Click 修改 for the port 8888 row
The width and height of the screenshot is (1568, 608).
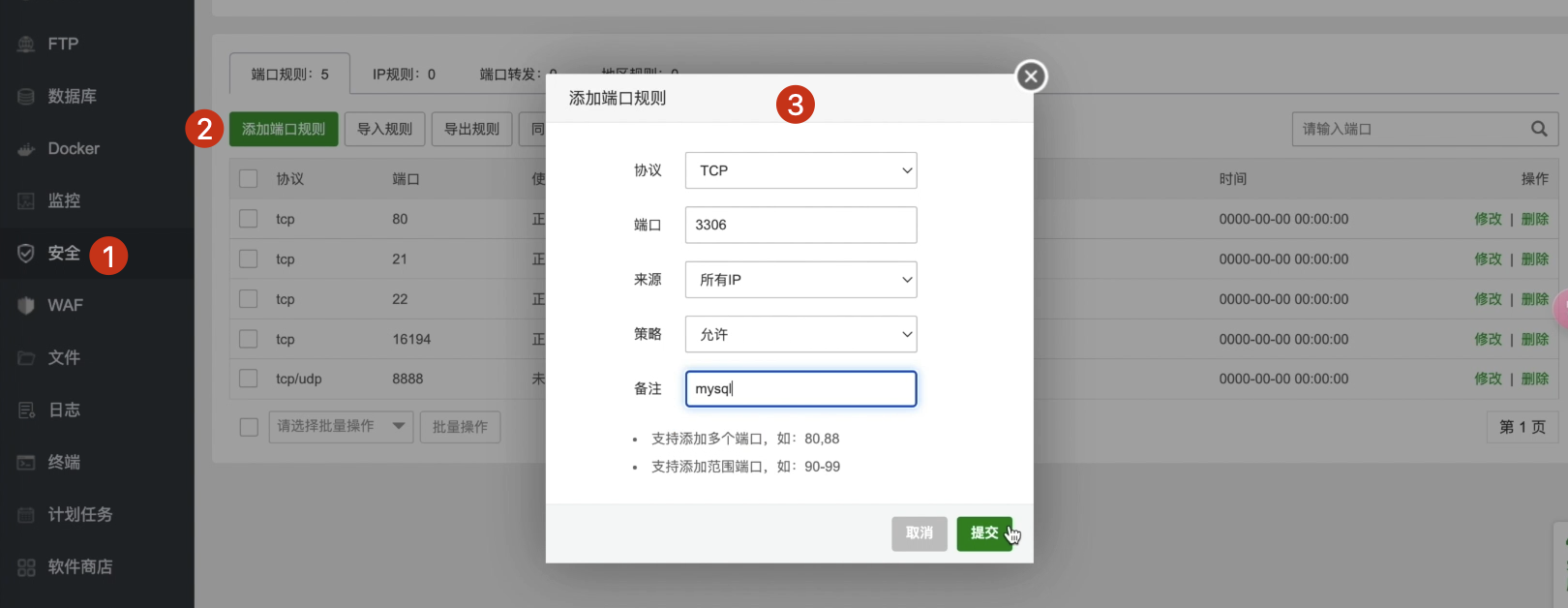1488,379
